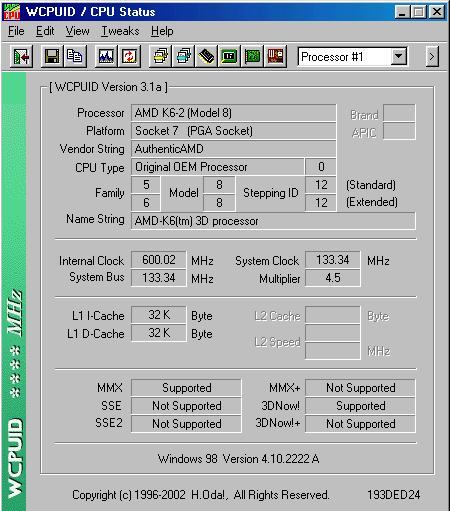450x511 pixels.
Task: Click the Multiplier value 4.5
Action: [x=333, y=278]
